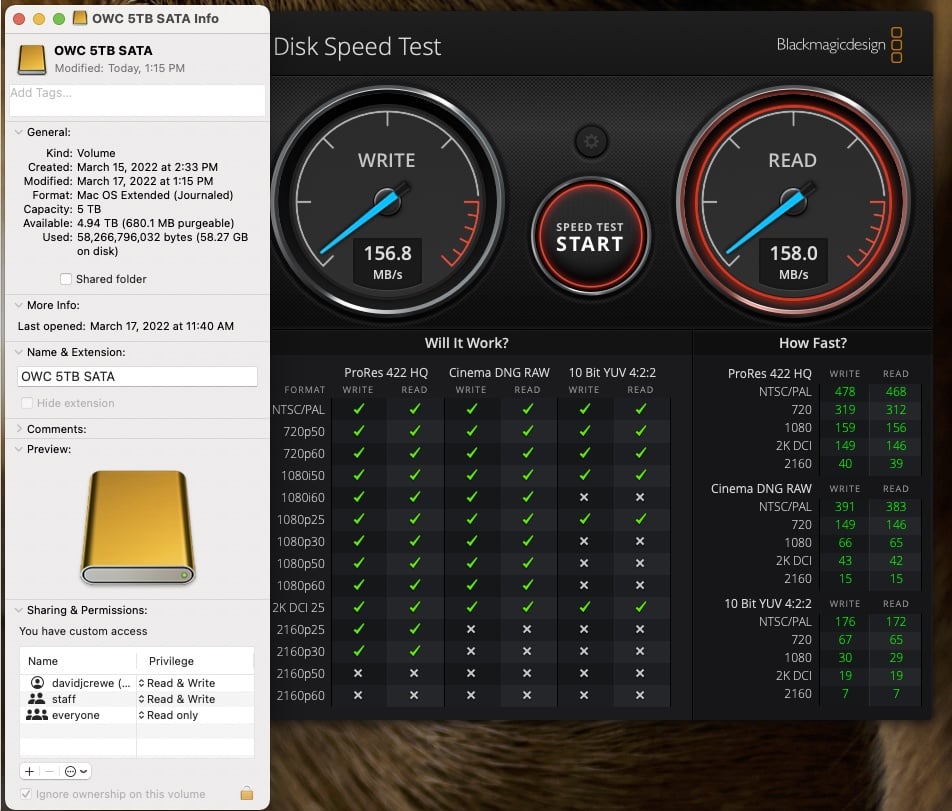This screenshot has width=952, height=811.
Task: Add a user with the plus button
Action: point(29,771)
